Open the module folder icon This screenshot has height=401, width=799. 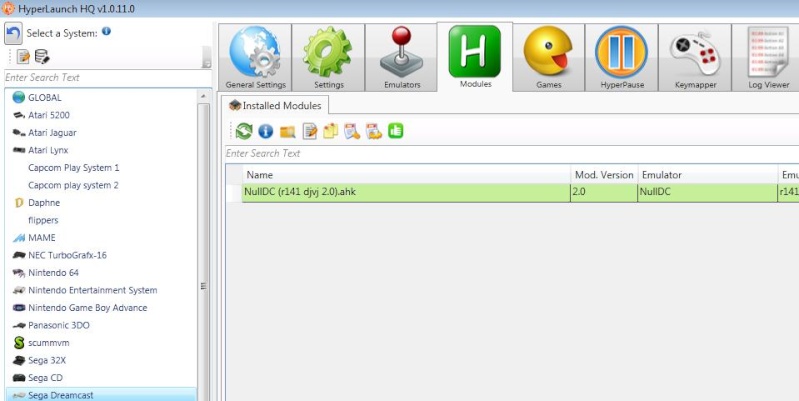pos(287,132)
